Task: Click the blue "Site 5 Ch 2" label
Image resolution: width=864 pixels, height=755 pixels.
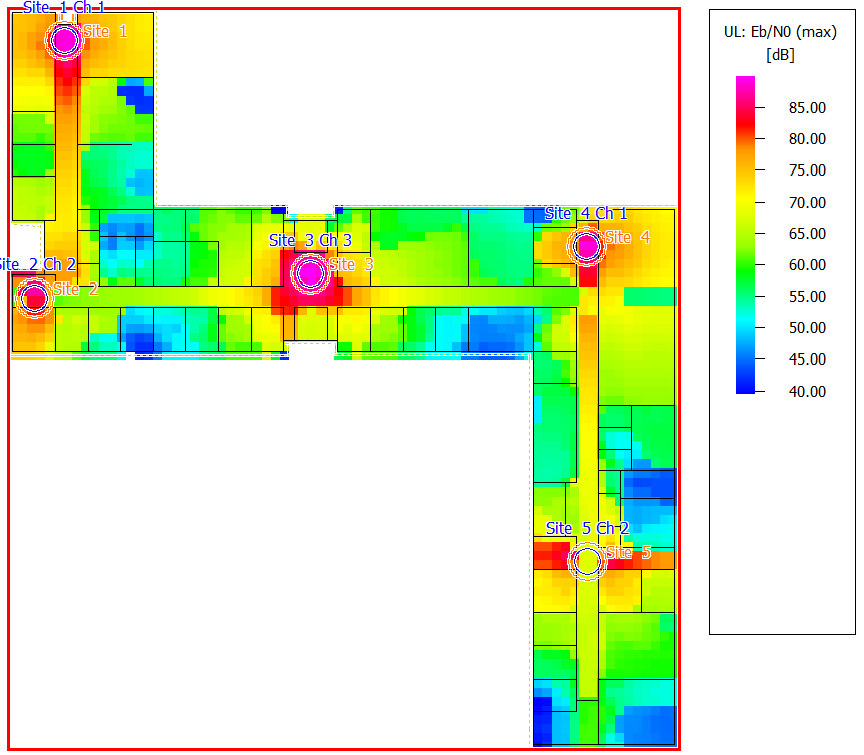Action: pyautogui.click(x=587, y=528)
